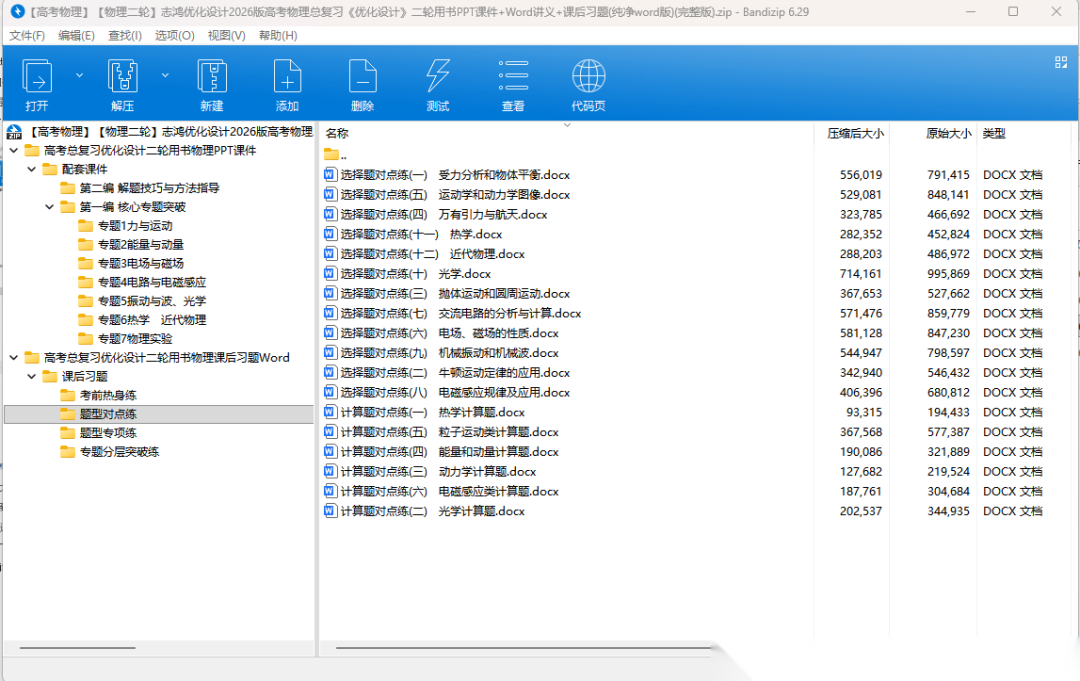
Task: Select file 计算题对点练(二) 光学计算题.docx
Action: (x=432, y=511)
